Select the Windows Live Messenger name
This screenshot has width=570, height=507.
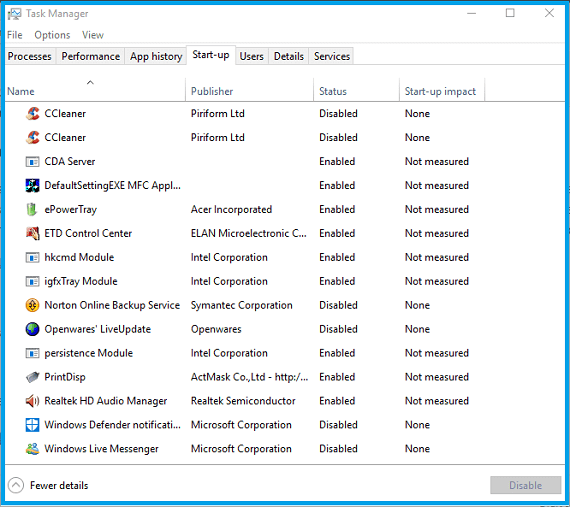[101, 449]
